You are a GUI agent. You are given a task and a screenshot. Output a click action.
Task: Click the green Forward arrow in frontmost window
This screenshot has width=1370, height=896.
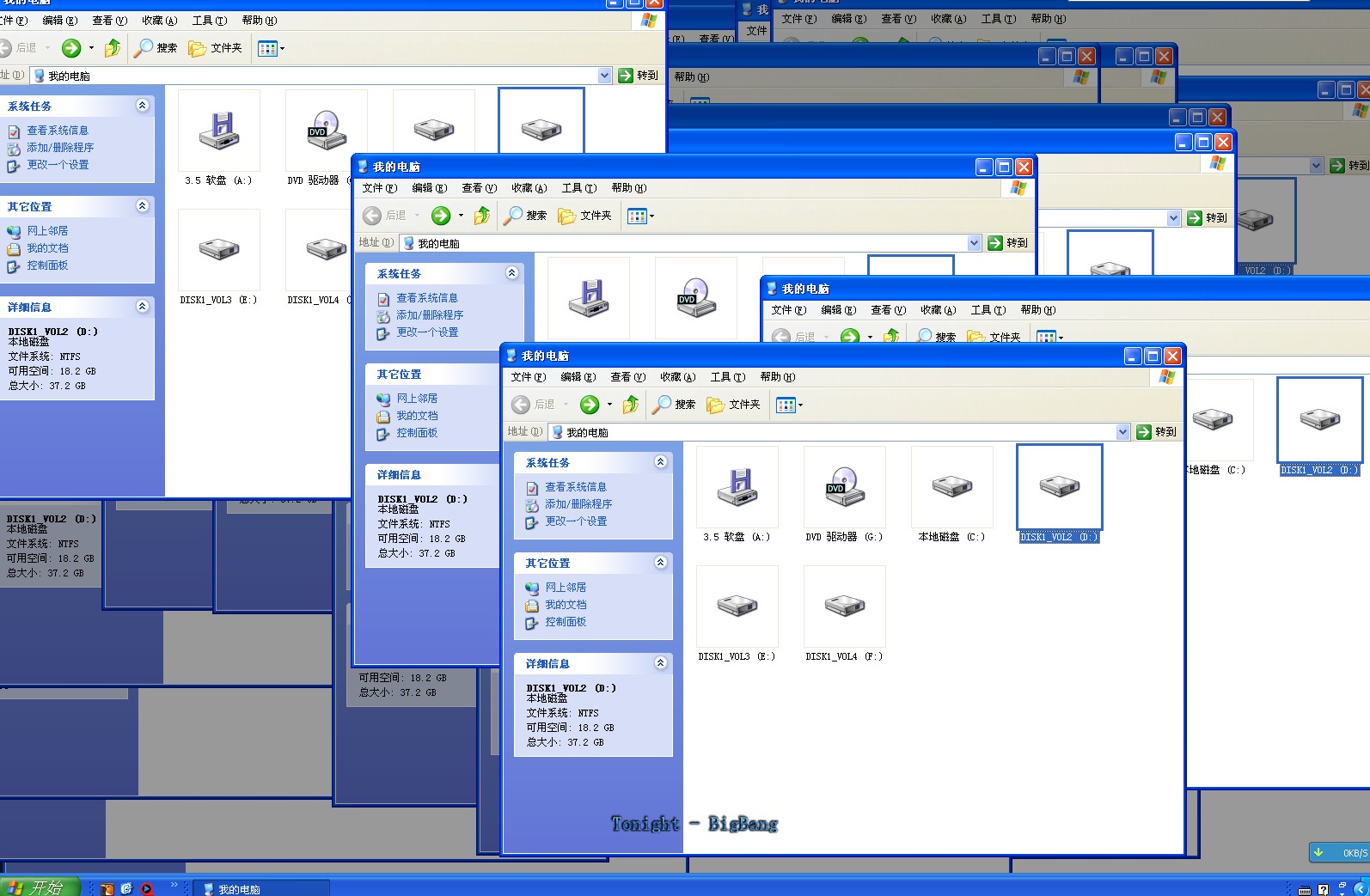(x=590, y=405)
